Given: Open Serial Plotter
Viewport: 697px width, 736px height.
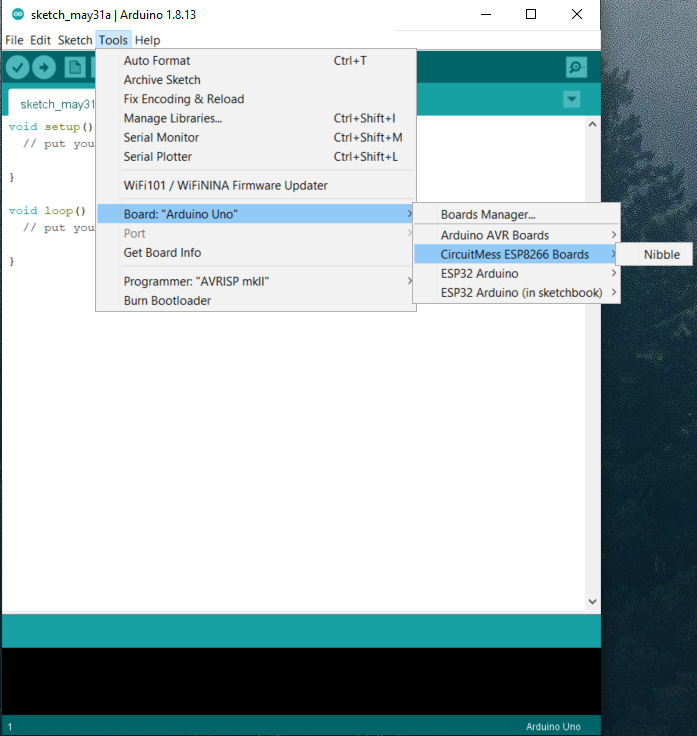Looking at the screenshot, I should click(256, 157).
